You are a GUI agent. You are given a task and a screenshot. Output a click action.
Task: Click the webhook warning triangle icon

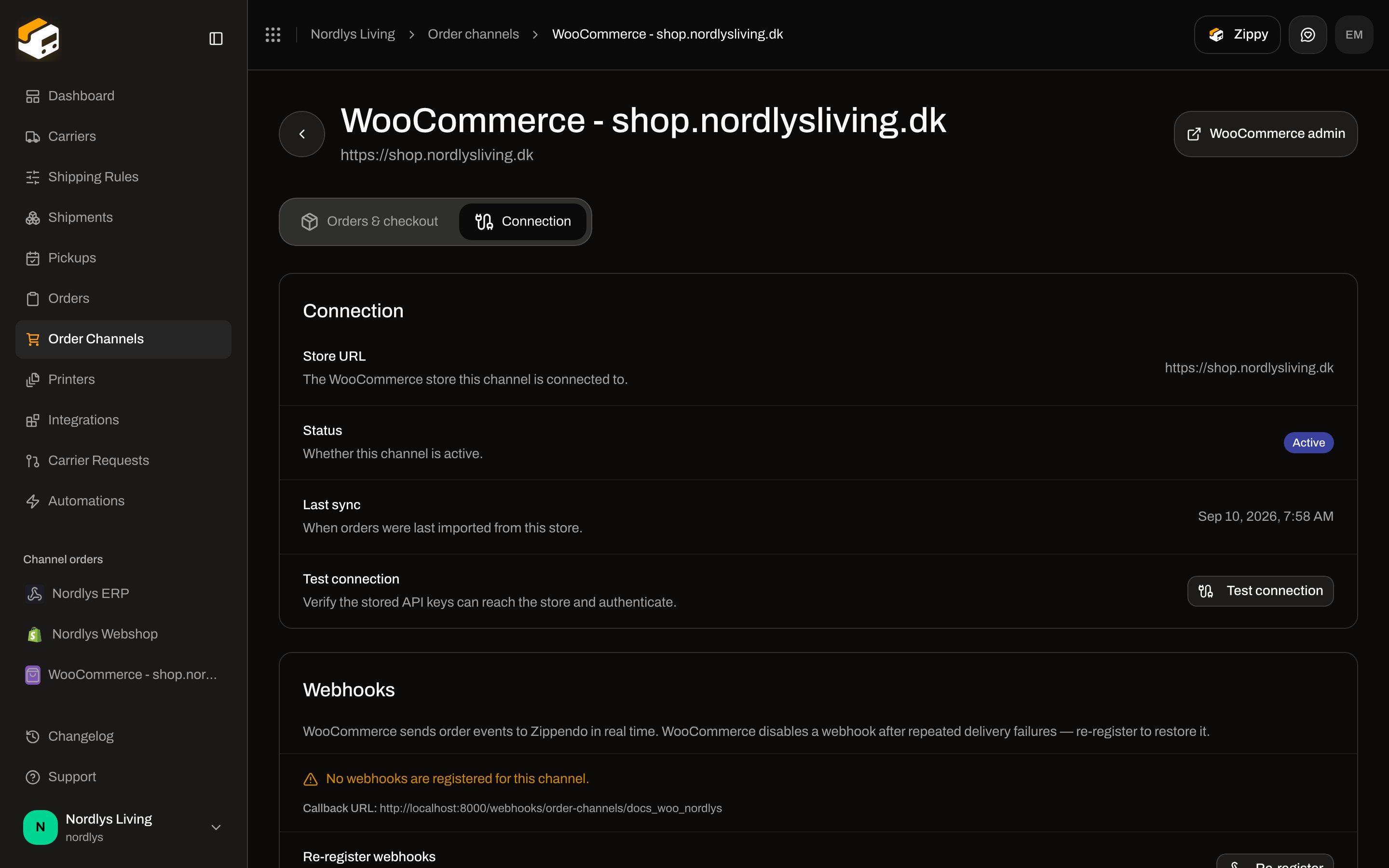pyautogui.click(x=311, y=779)
